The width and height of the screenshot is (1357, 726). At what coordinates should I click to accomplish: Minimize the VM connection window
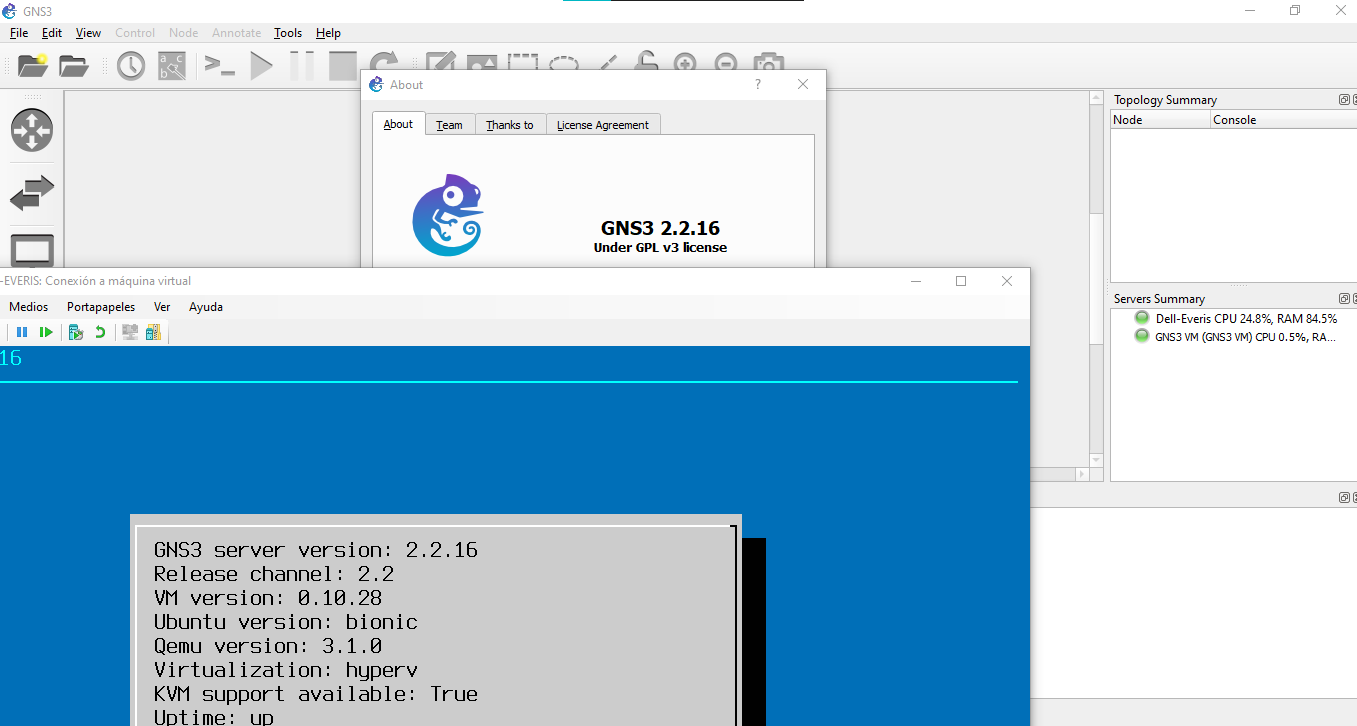pos(915,281)
